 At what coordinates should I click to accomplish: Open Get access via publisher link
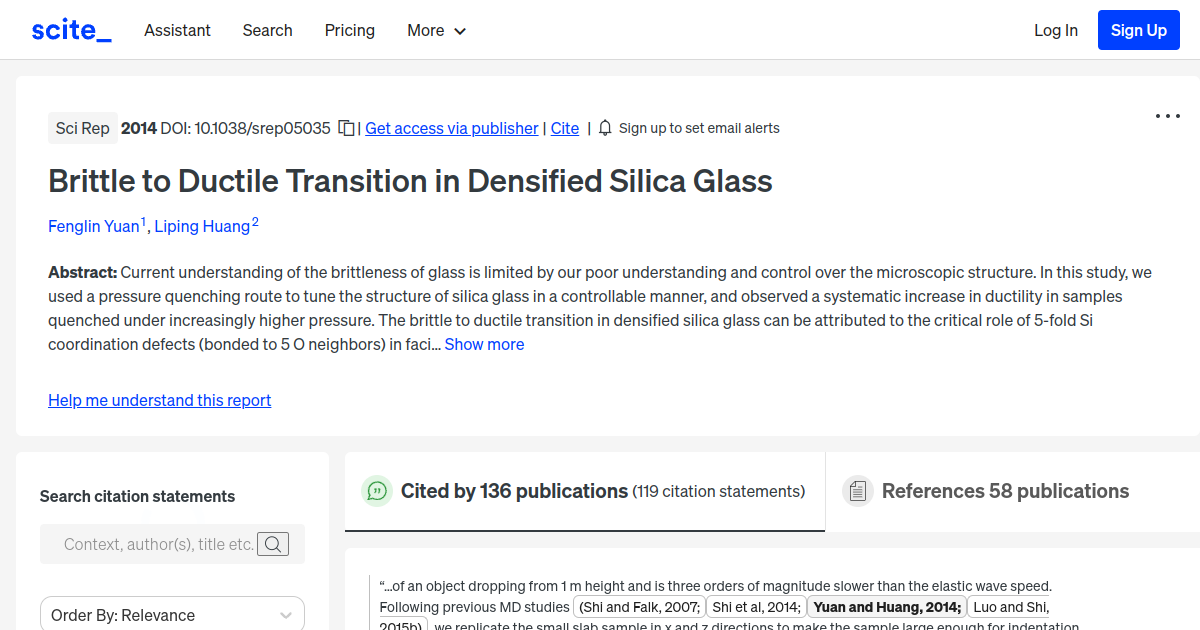[451, 128]
